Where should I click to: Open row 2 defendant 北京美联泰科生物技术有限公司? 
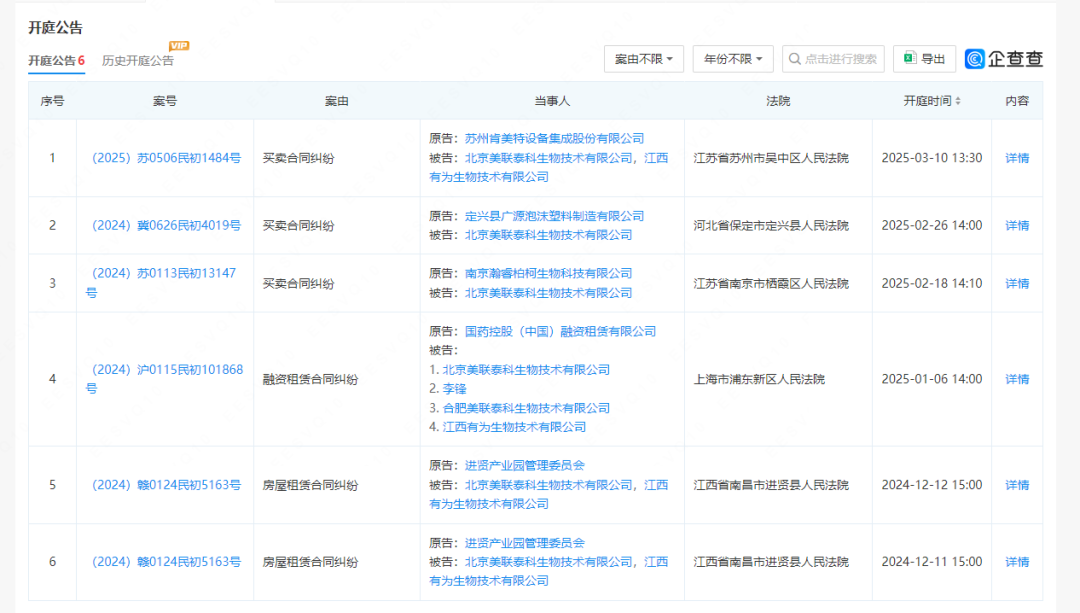click(548, 235)
